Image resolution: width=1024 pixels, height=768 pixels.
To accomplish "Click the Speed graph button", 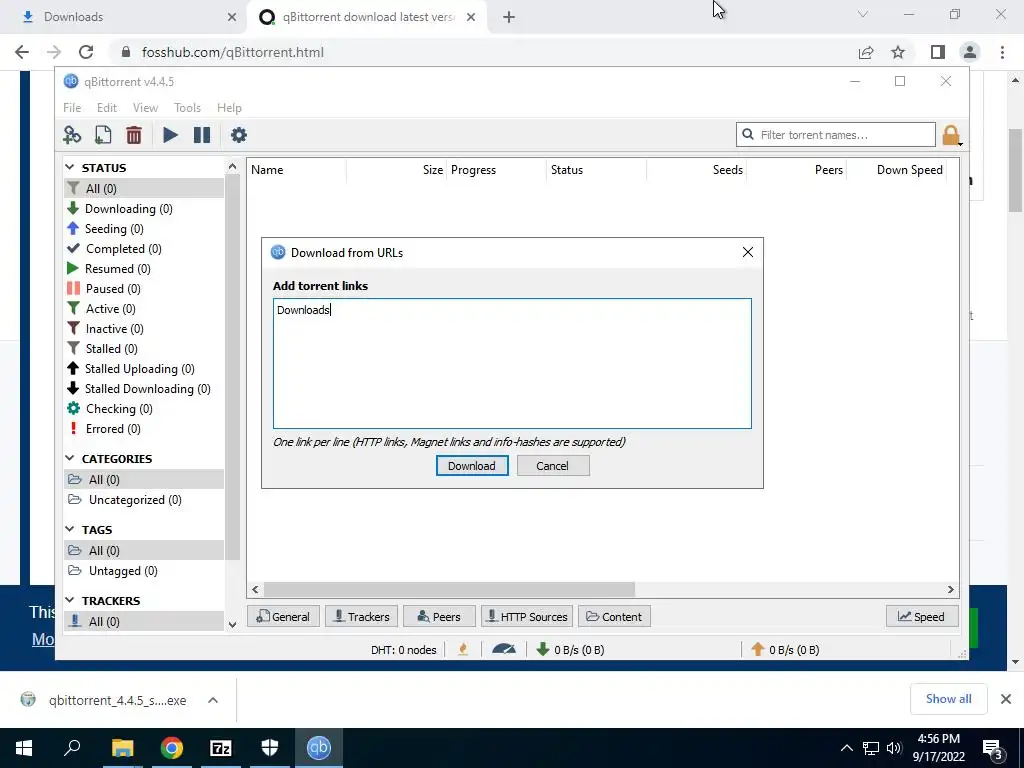I will point(921,616).
